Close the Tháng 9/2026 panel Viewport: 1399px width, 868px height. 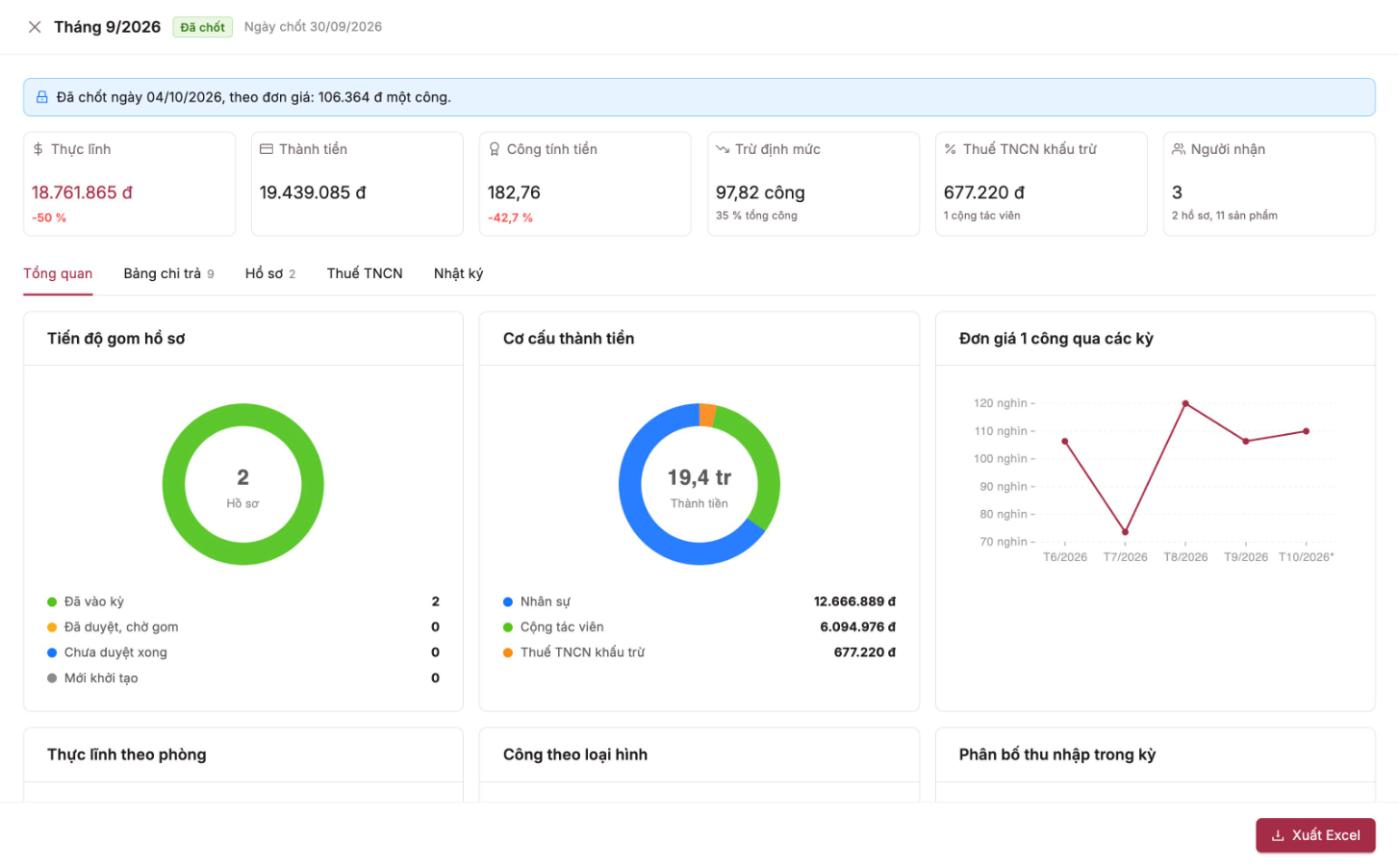(x=35, y=27)
